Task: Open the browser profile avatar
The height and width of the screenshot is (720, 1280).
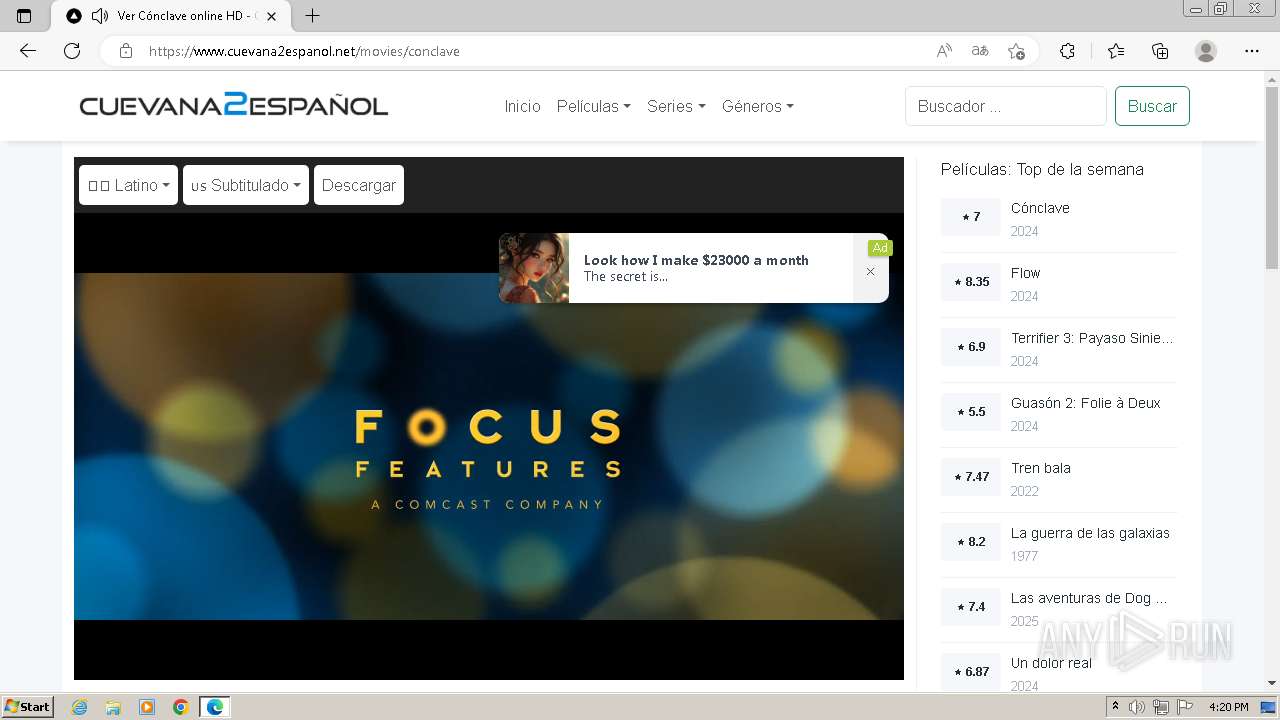Action: [x=1206, y=51]
